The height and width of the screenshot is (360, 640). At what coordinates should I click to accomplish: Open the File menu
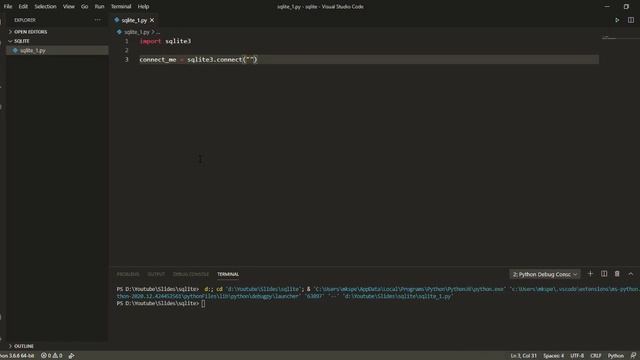8,7
